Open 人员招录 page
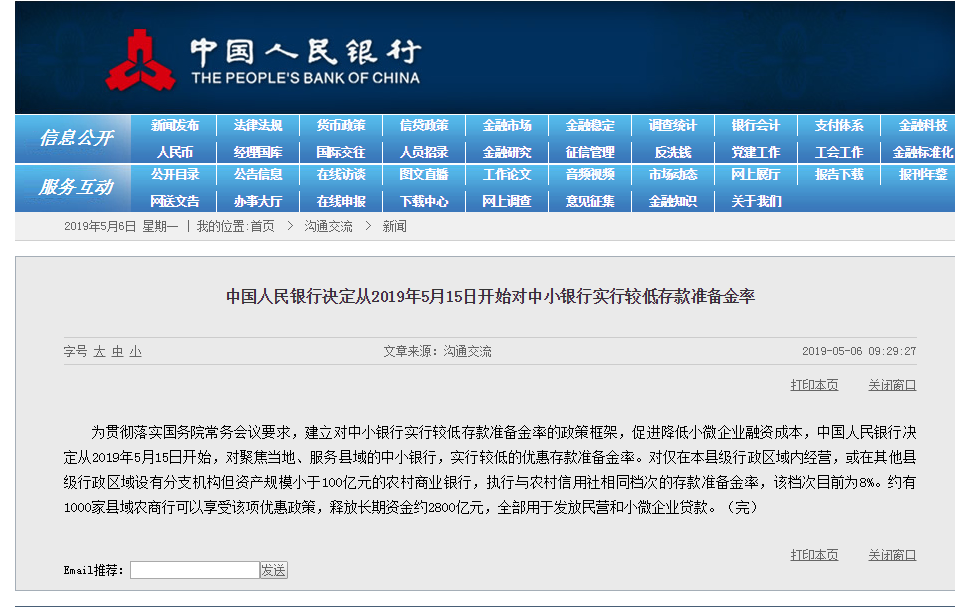Image resolution: width=955 pixels, height=607 pixels. click(x=424, y=152)
